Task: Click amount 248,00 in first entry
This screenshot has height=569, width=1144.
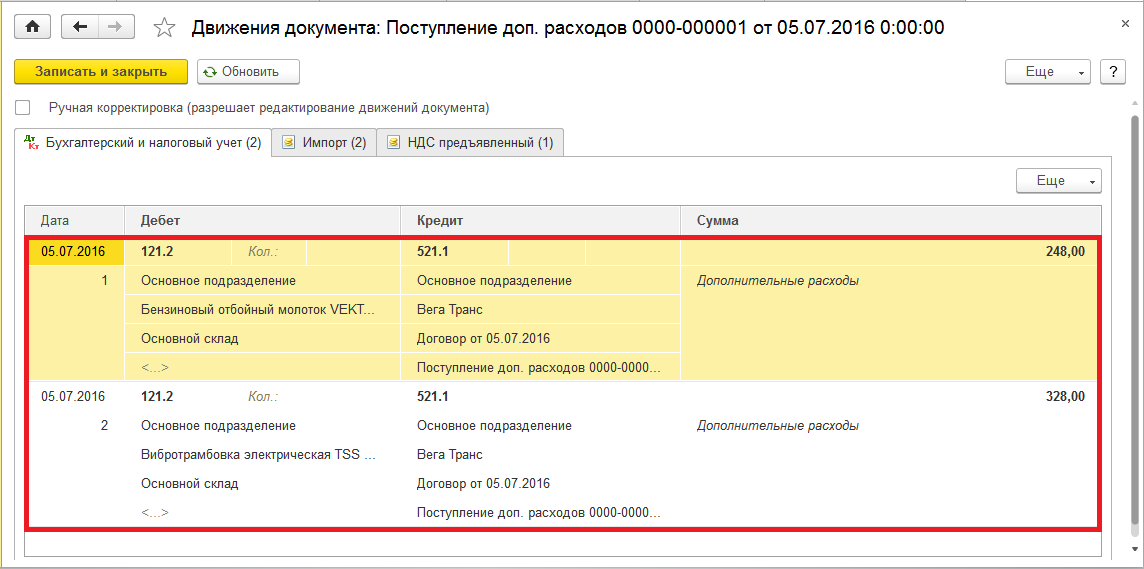Action: [1064, 252]
